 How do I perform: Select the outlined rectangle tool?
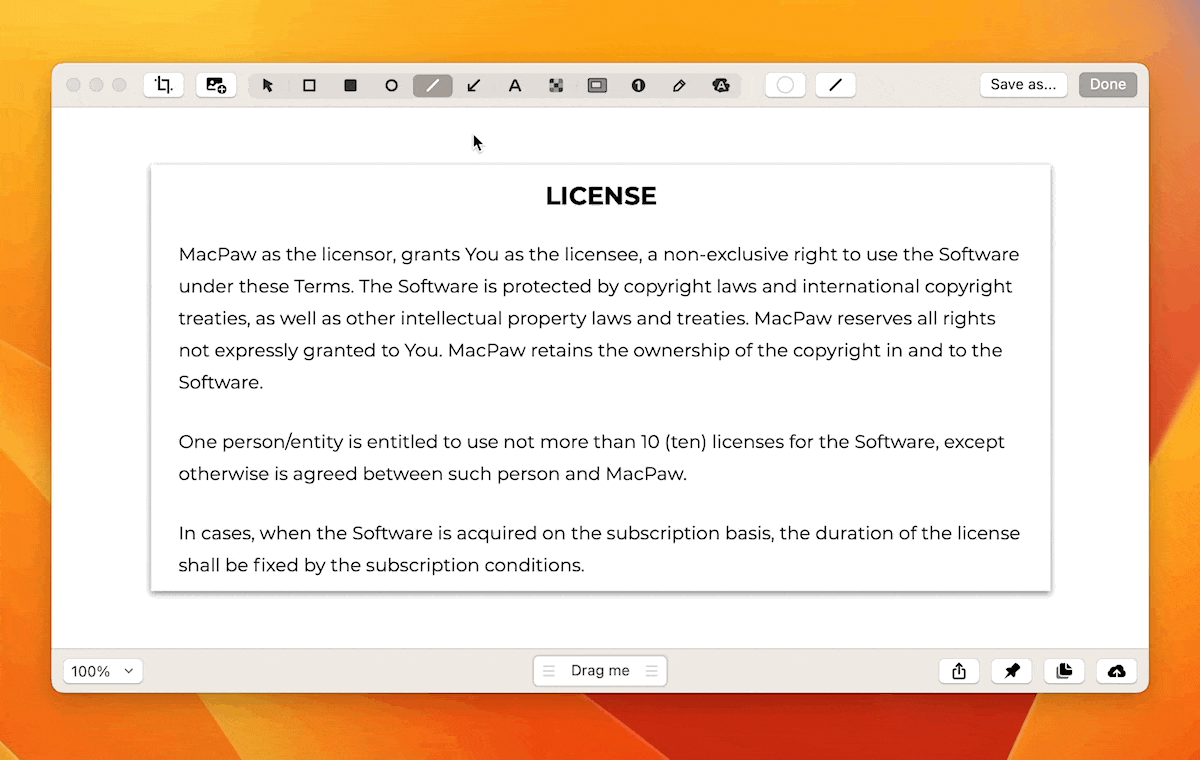click(x=309, y=86)
